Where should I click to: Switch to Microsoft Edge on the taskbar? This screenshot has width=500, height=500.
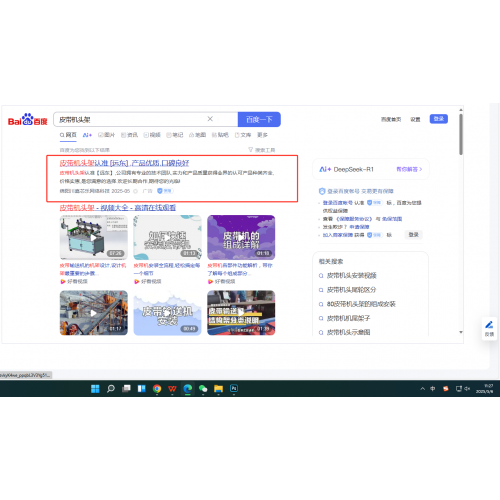click(188, 389)
